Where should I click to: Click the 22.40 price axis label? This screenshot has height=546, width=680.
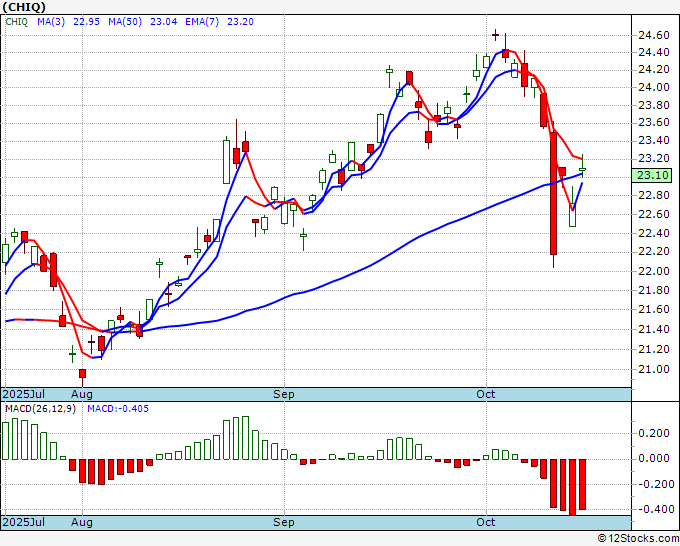(x=654, y=233)
